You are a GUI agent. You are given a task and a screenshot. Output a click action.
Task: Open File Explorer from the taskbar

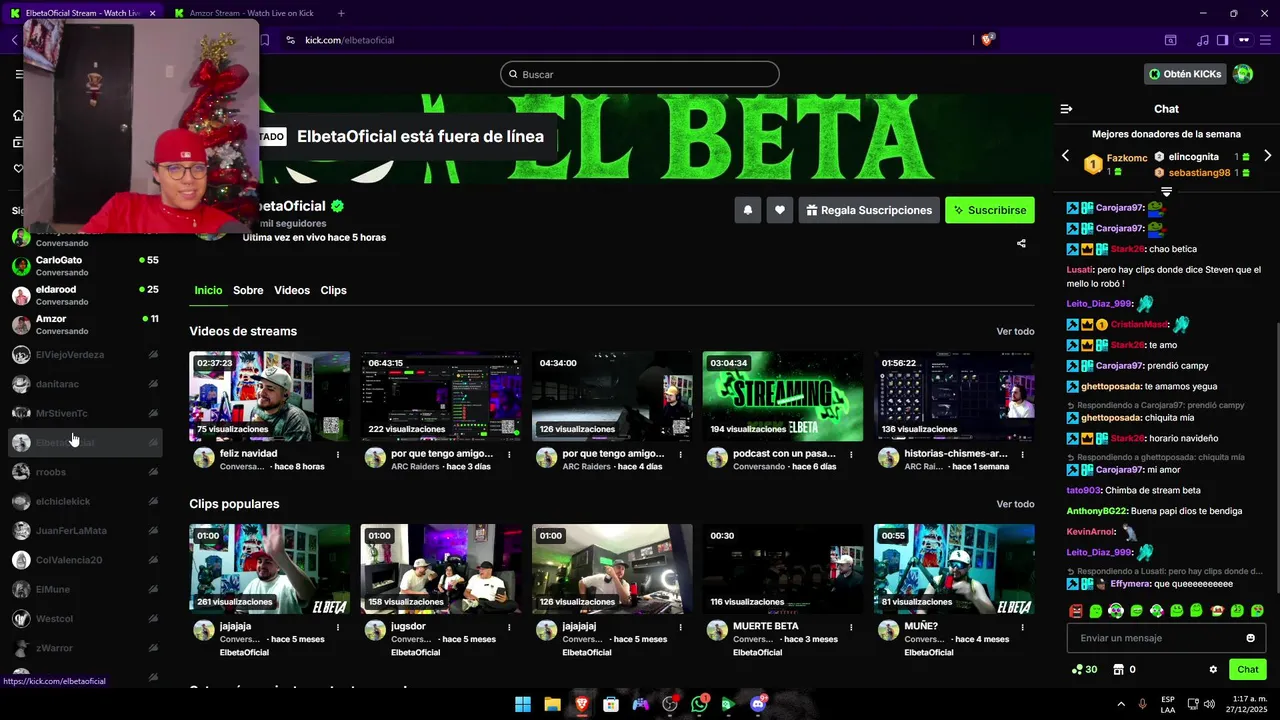(552, 704)
